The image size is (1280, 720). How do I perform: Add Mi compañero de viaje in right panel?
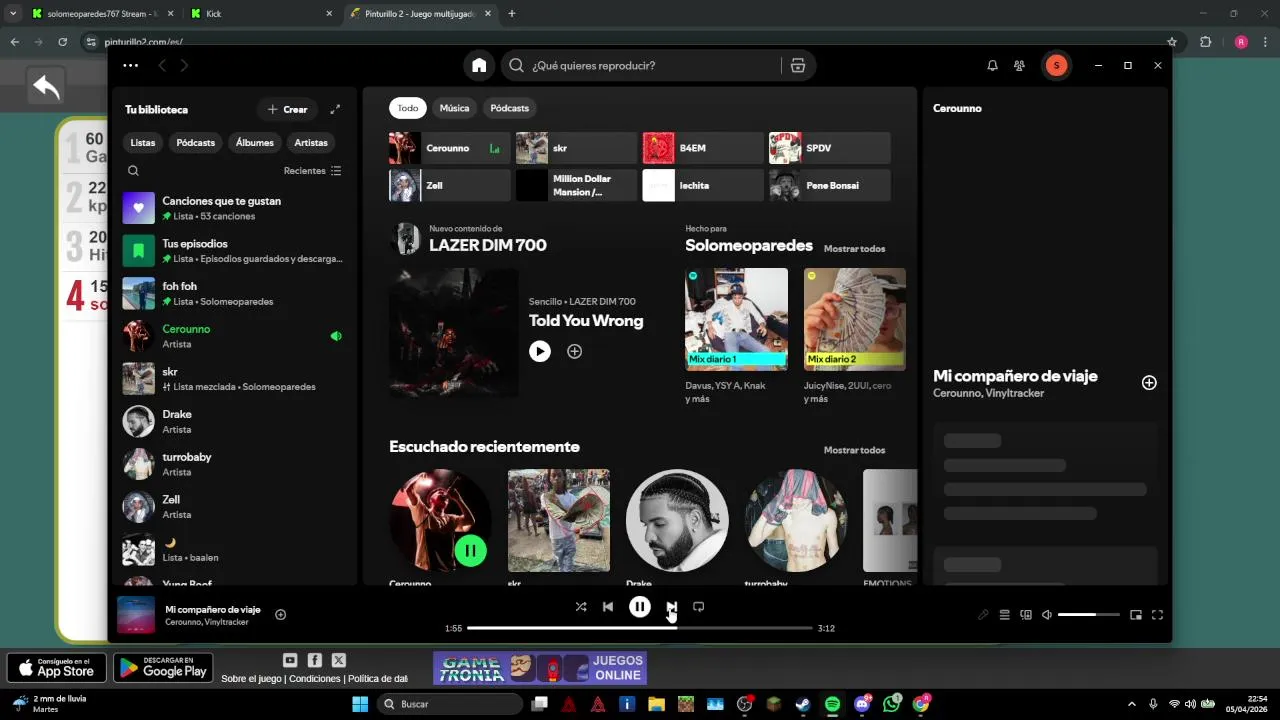(1149, 382)
